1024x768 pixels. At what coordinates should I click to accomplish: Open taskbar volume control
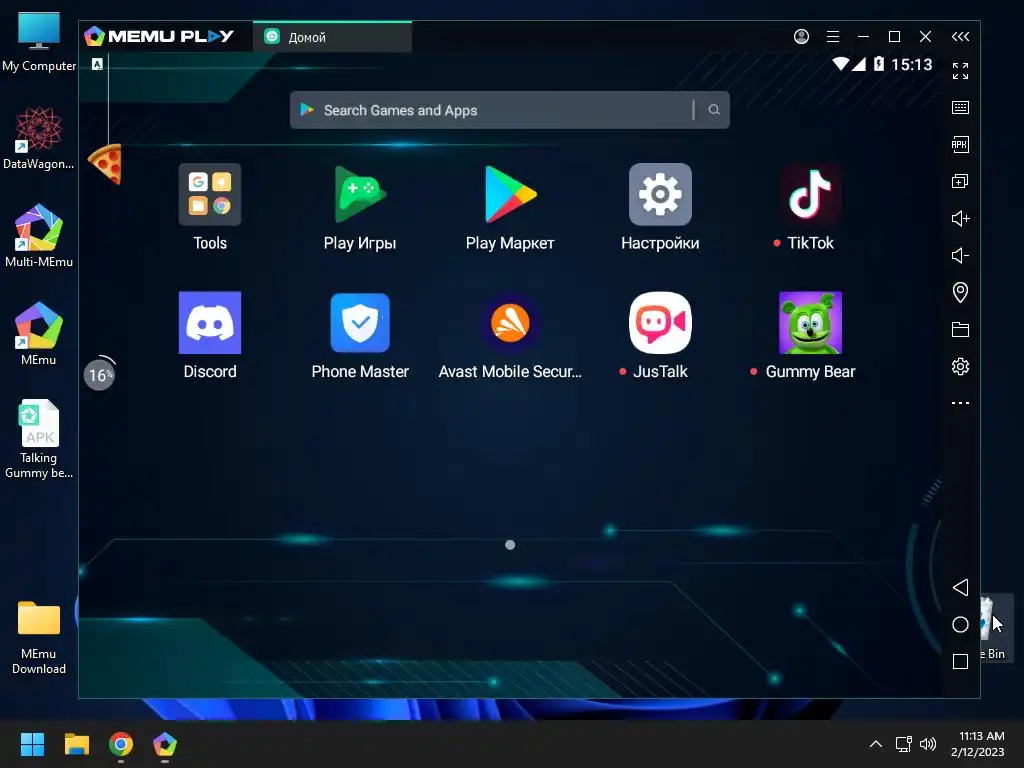tap(927, 744)
